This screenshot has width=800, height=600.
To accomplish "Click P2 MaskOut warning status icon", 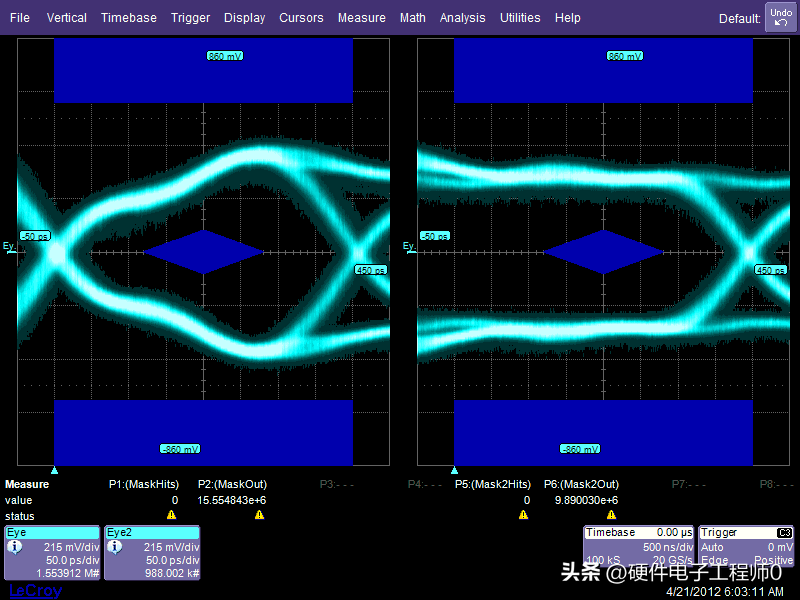I will pos(259,515).
